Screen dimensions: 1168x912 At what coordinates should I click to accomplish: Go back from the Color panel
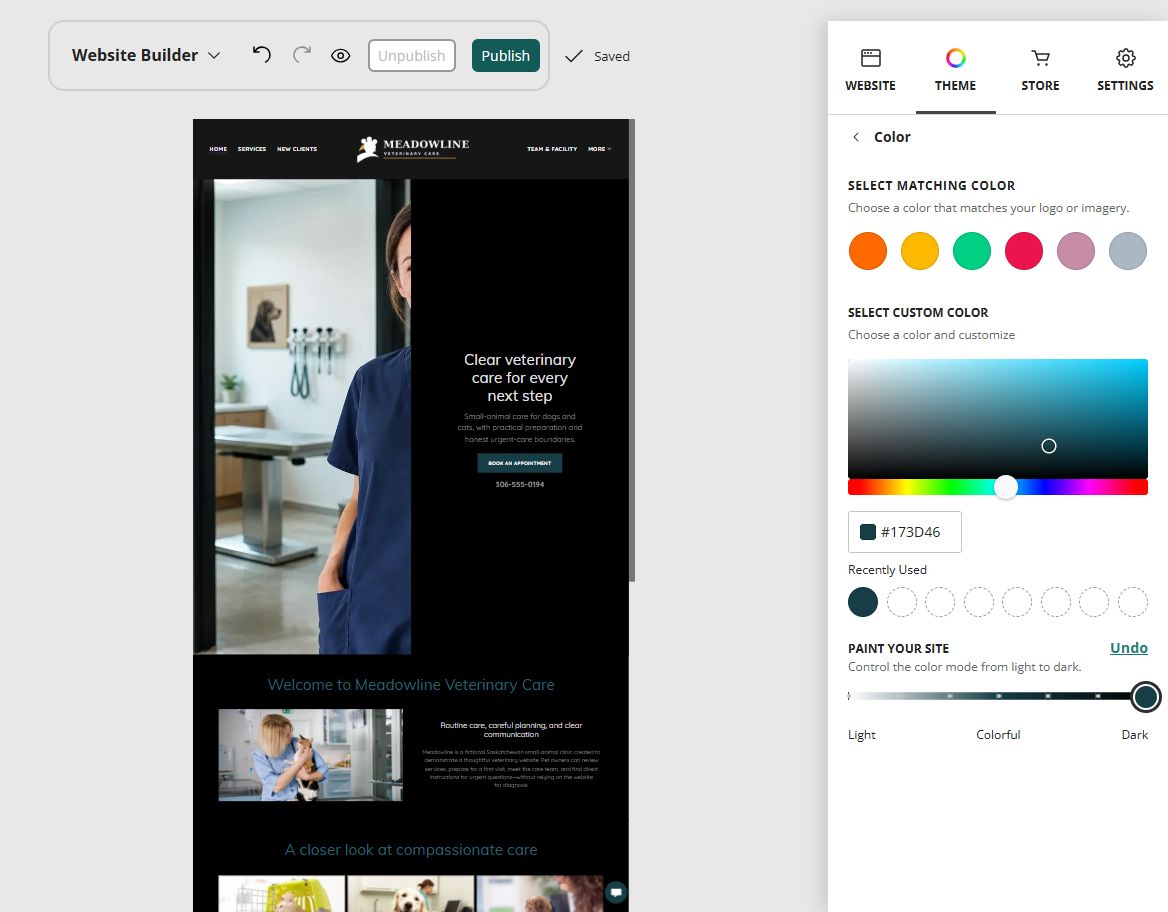(x=856, y=137)
